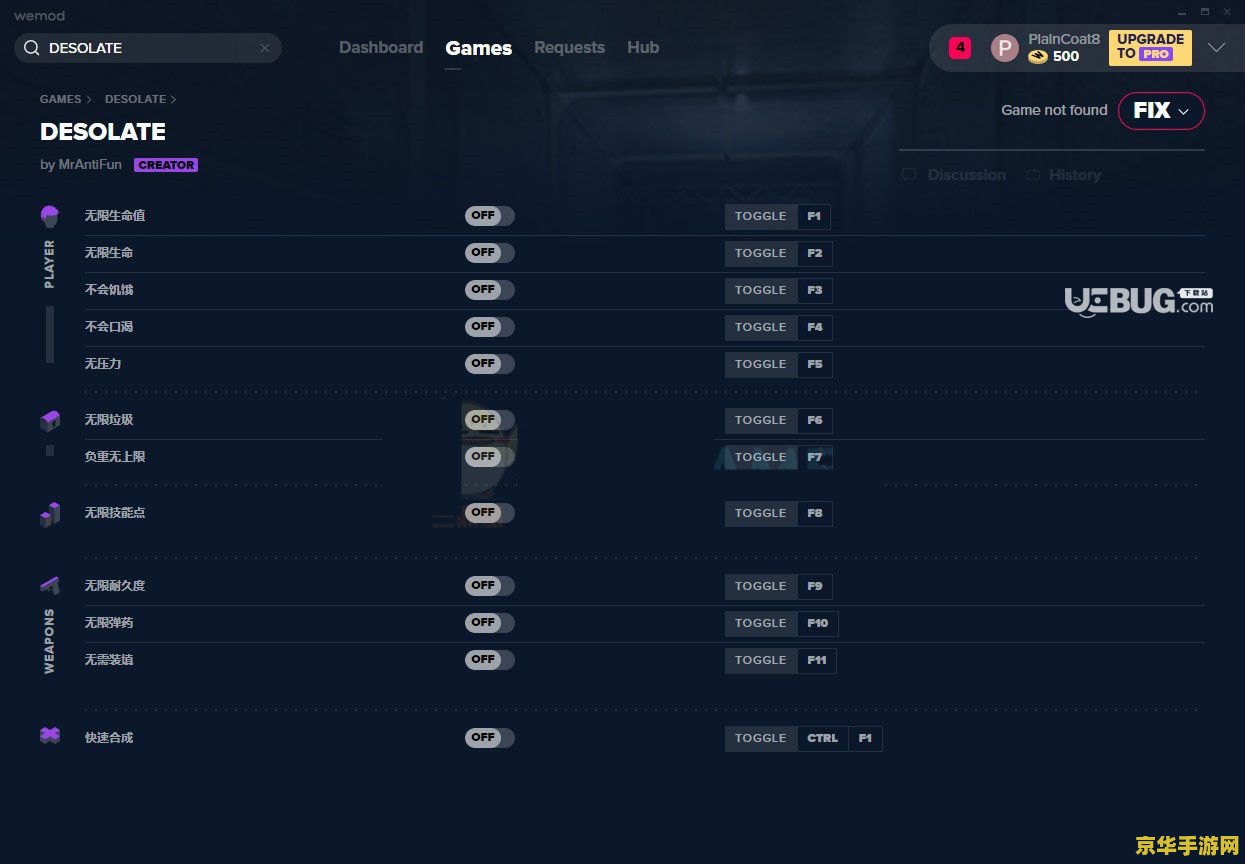Image resolution: width=1245 pixels, height=864 pixels.
Task: Click the search magnifier icon
Action: pyautogui.click(x=32, y=48)
